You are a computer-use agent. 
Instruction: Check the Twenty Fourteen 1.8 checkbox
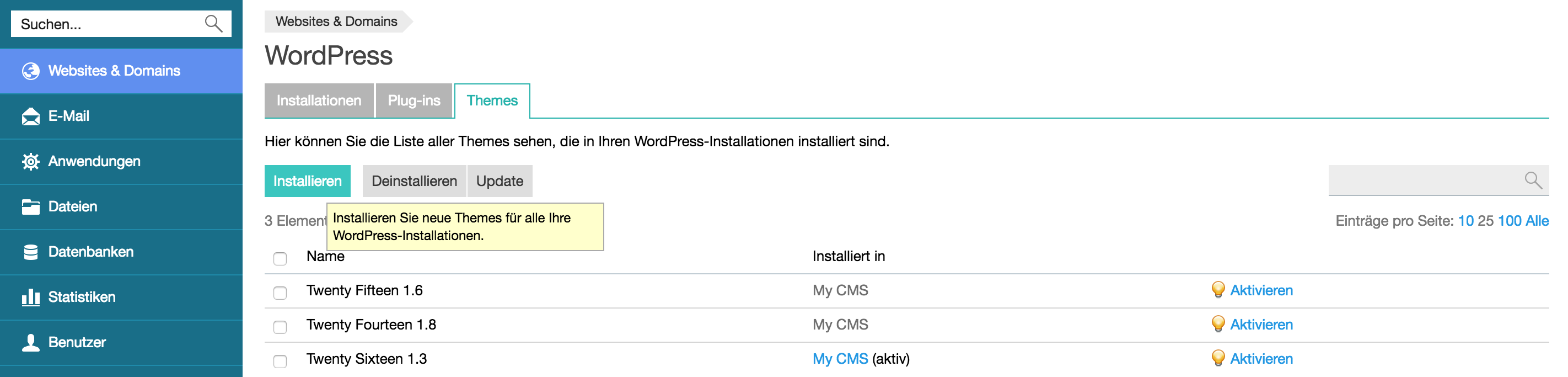click(280, 327)
